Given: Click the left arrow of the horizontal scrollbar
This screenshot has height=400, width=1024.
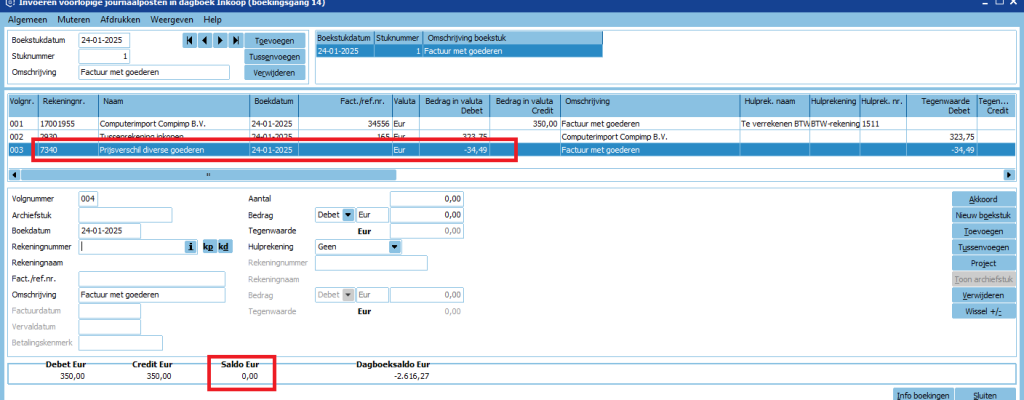Looking at the screenshot, I should (x=14, y=174).
